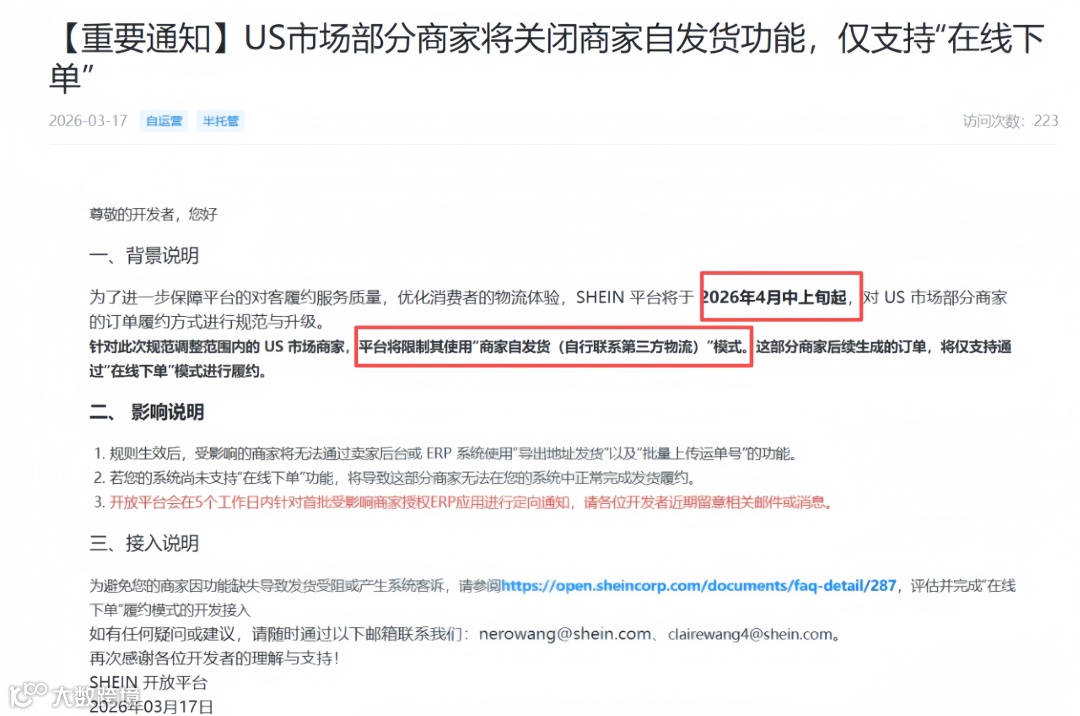Viewport: 1080px width, 716px height.
Task: Click the 二、影响说明 section heading
Action: point(147,412)
